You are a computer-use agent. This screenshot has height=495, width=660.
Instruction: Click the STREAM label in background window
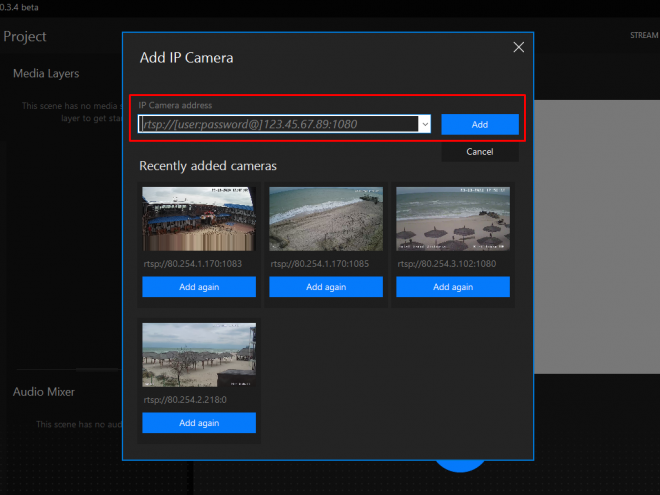[x=644, y=35]
